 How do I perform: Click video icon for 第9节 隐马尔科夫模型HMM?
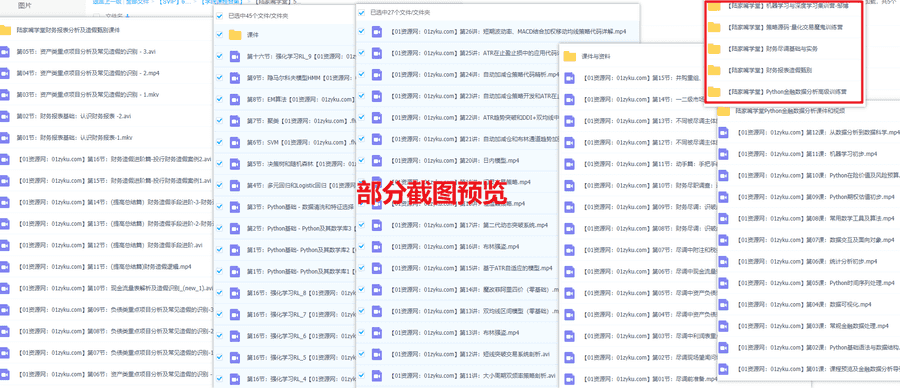click(235, 78)
